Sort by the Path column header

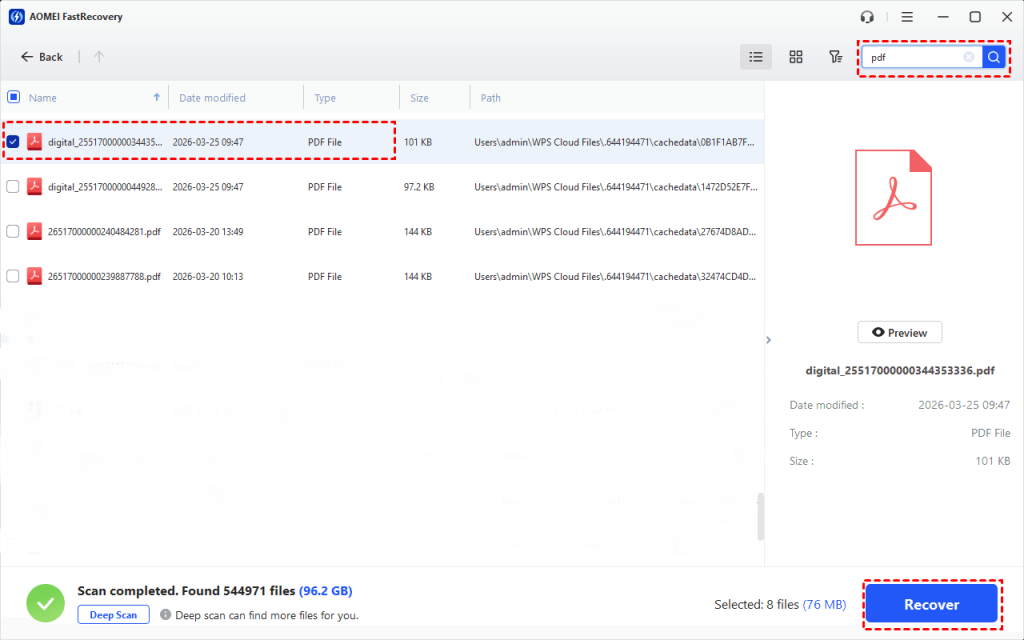click(490, 98)
